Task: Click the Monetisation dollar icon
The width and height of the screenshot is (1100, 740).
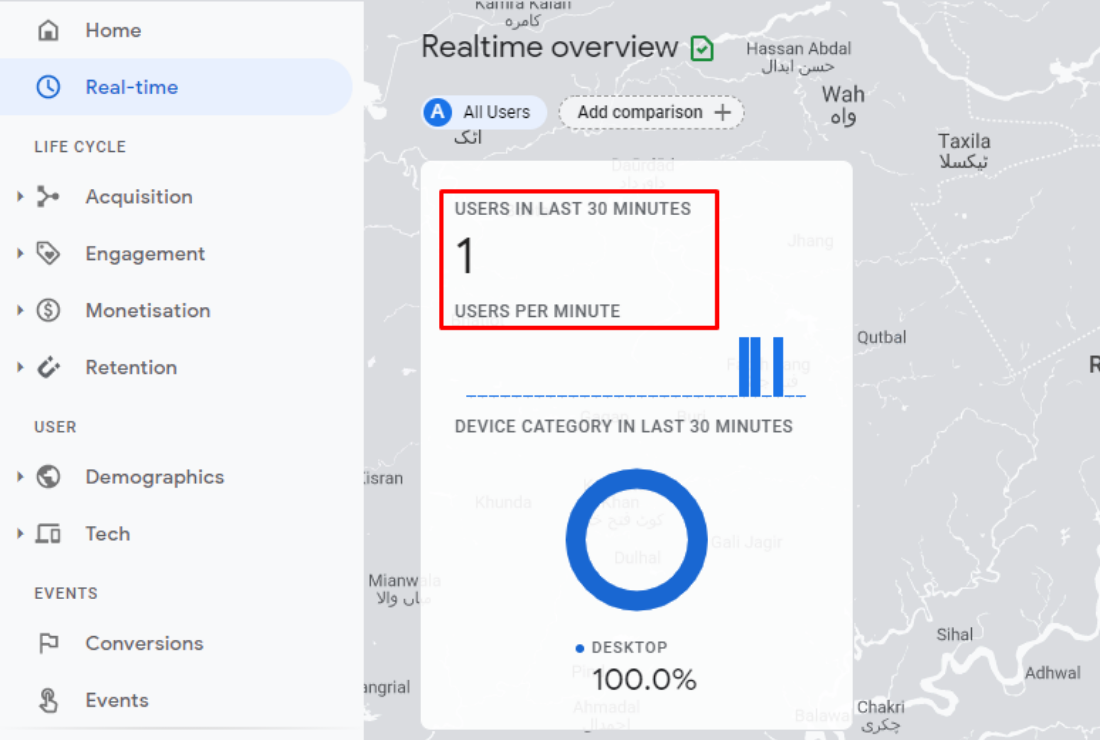Action: point(48,310)
